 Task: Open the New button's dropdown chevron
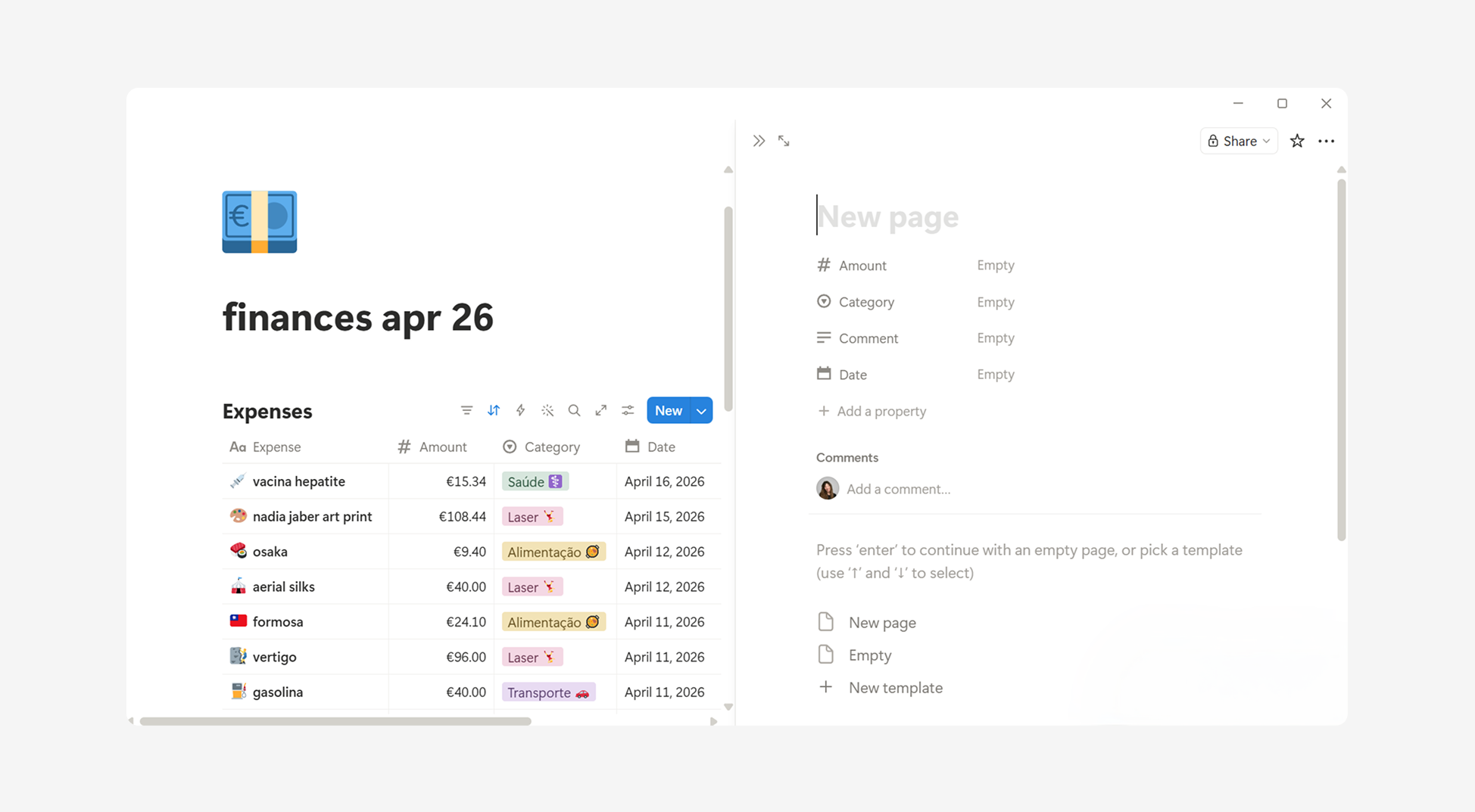tap(700, 410)
